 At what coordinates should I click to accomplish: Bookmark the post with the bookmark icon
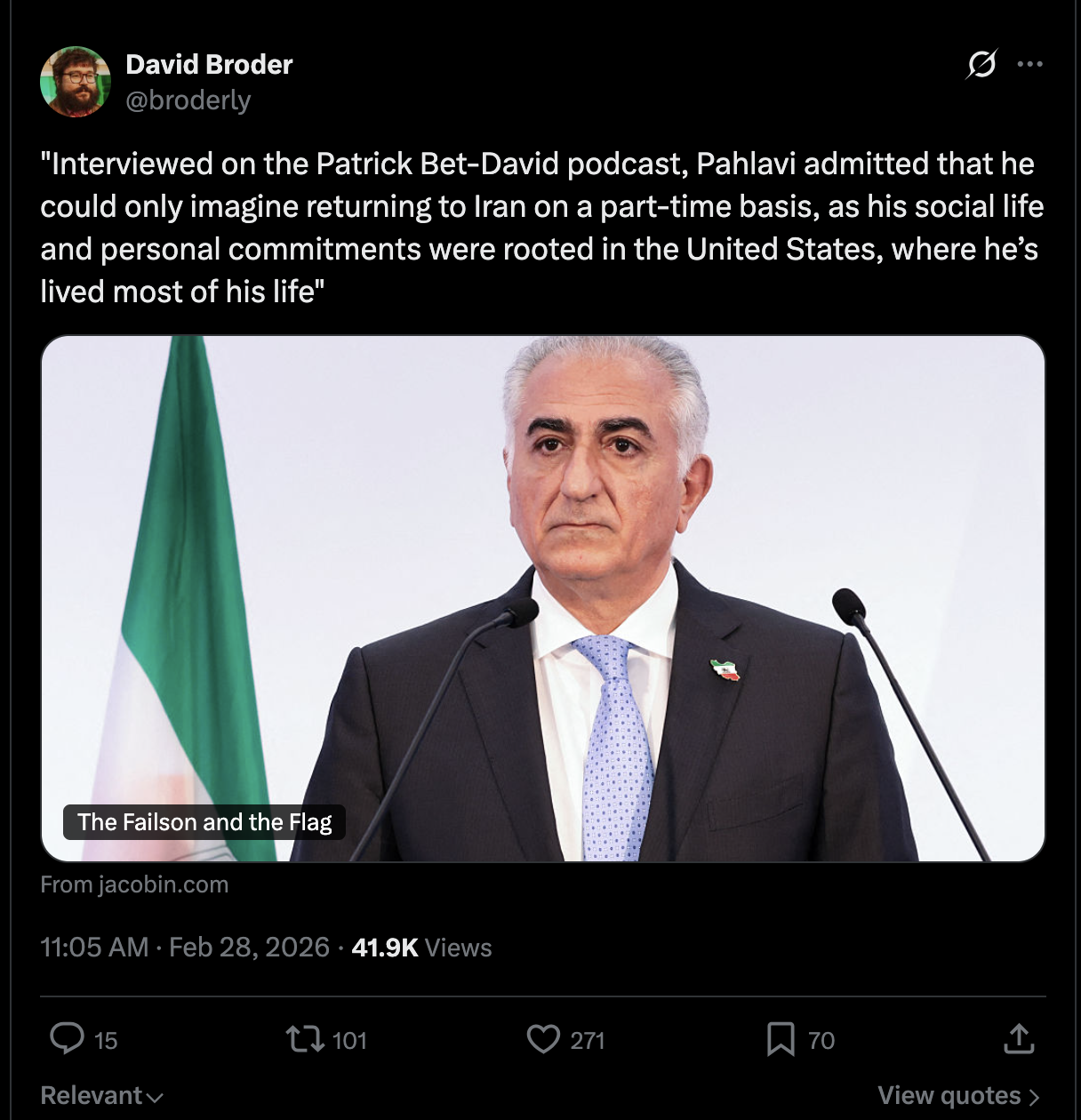[x=781, y=1039]
